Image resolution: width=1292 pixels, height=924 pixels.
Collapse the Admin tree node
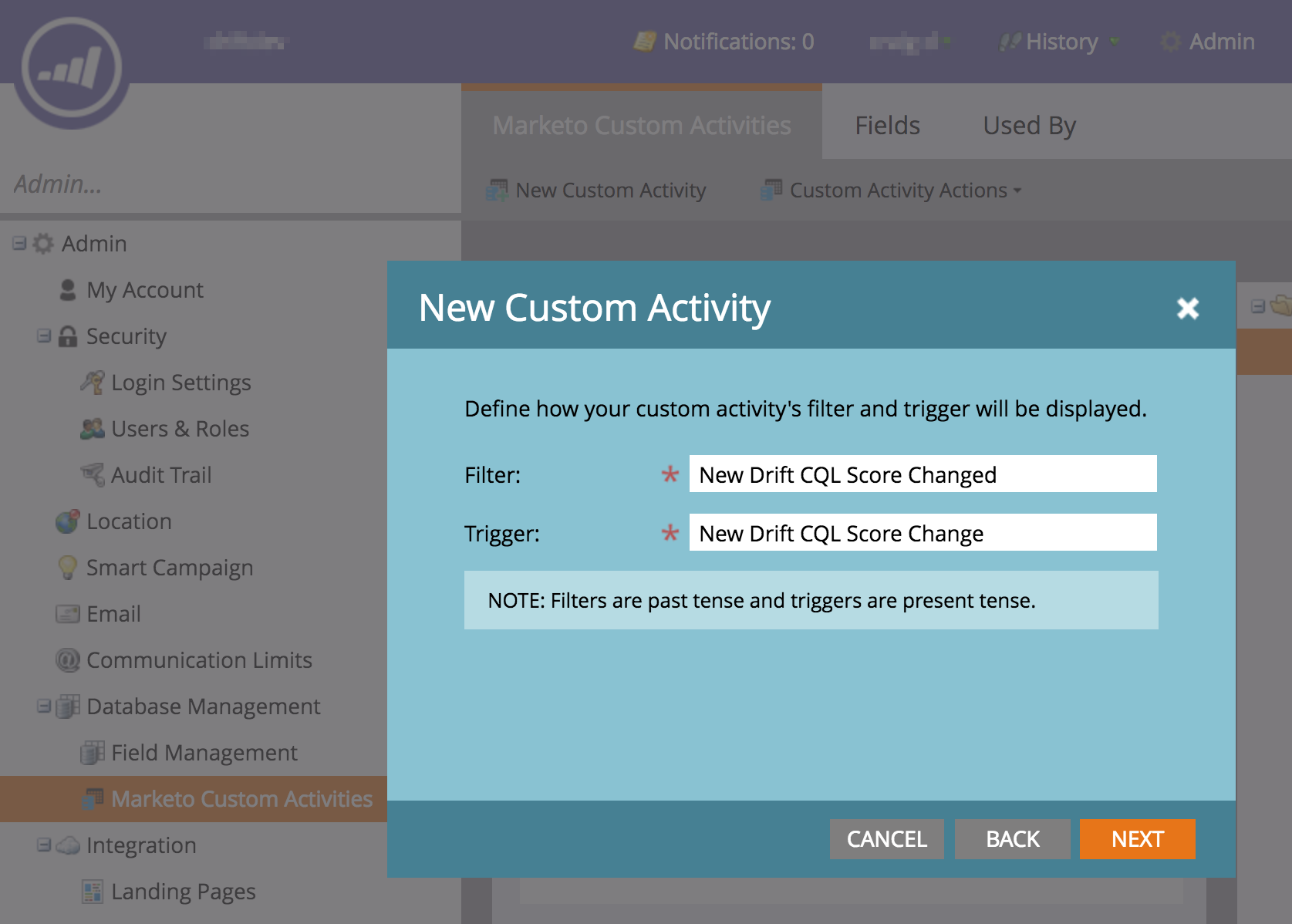pos(19,244)
